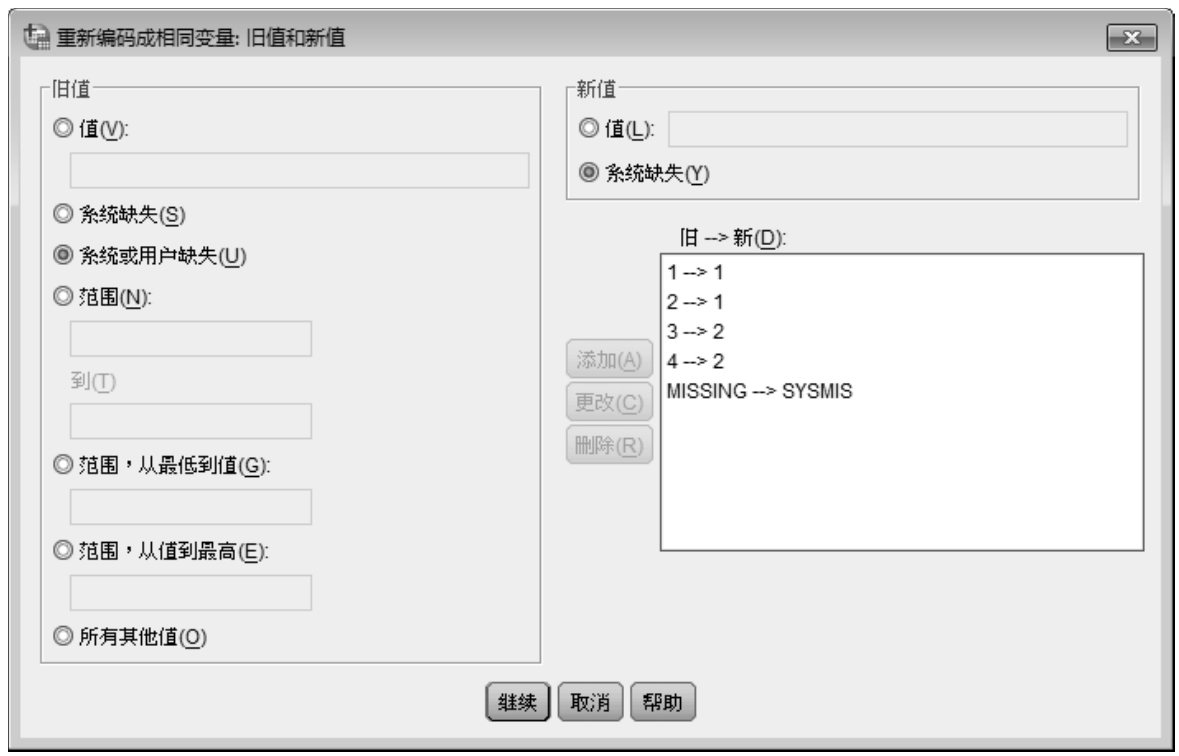Select new value 系统缺失(Y) radio button
This screenshot has width=1179, height=756.
[589, 173]
